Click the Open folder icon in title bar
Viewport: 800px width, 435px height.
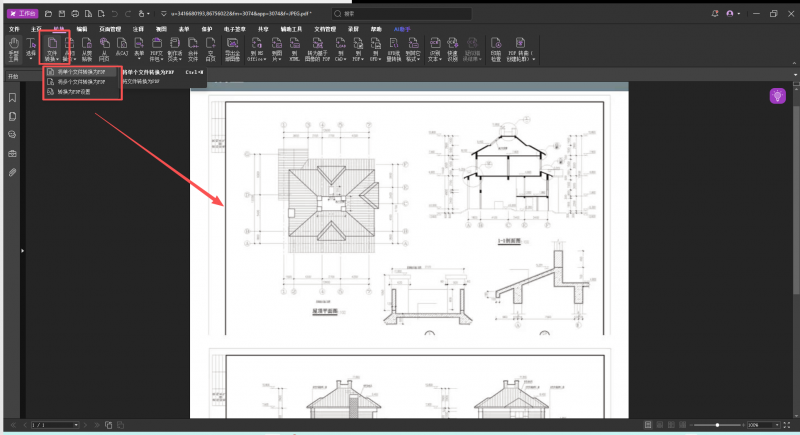tap(48, 14)
